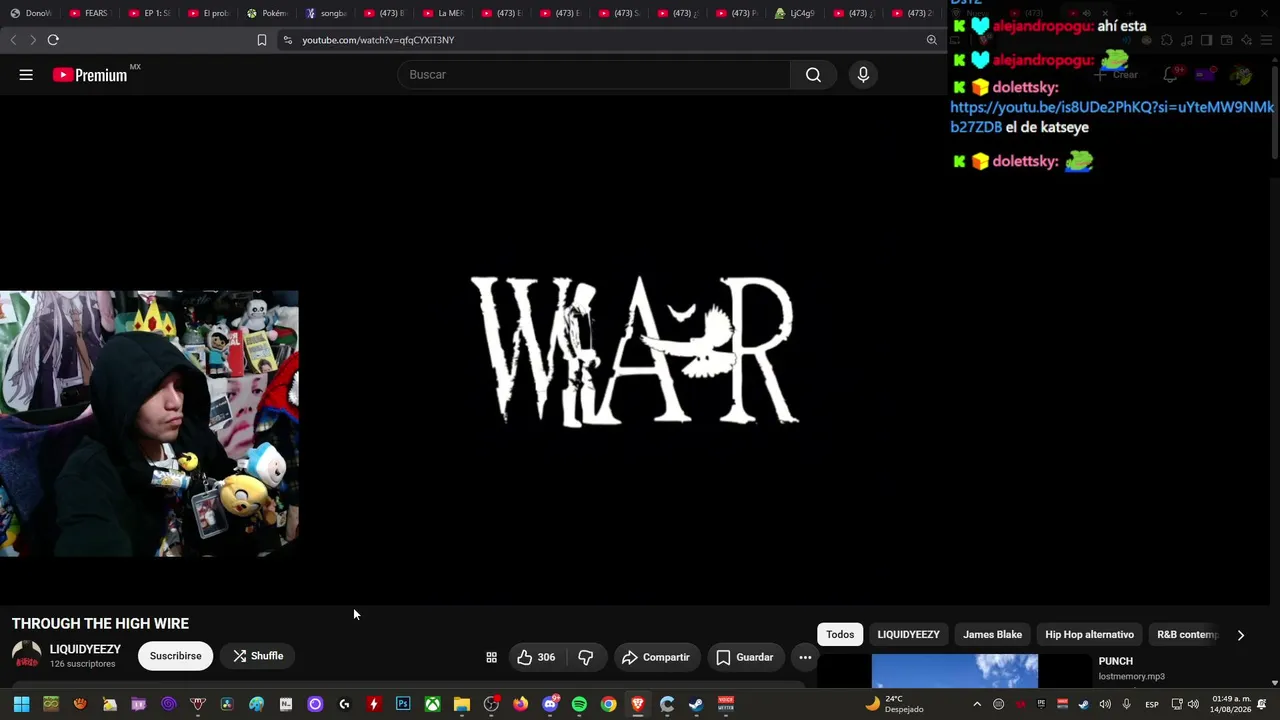Open Logitech G HUB from the taskbar
The width and height of the screenshot is (1280, 720).
pos(344,704)
